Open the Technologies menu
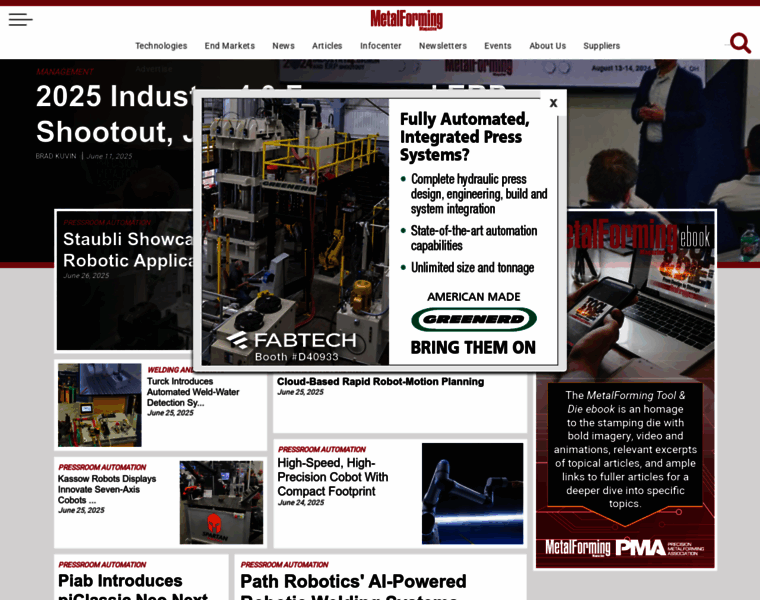The height and width of the screenshot is (600, 760). click(x=161, y=46)
